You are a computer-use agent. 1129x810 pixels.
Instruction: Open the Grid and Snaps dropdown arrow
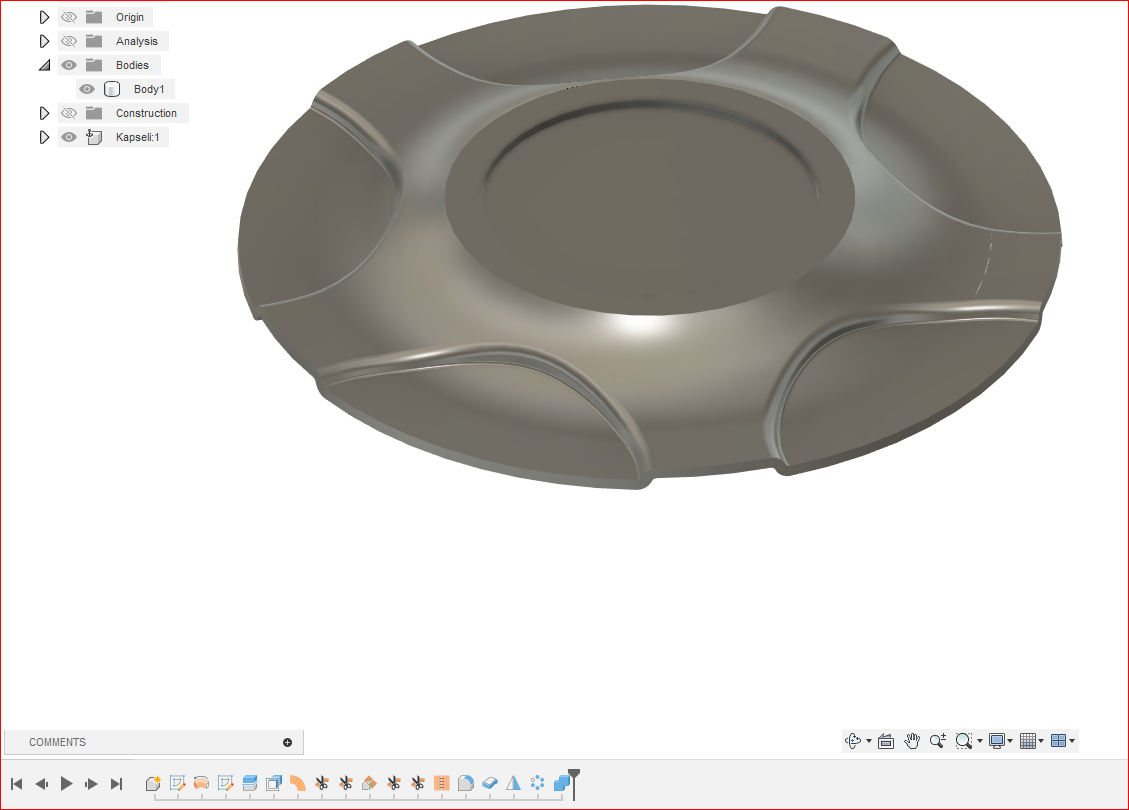1042,740
